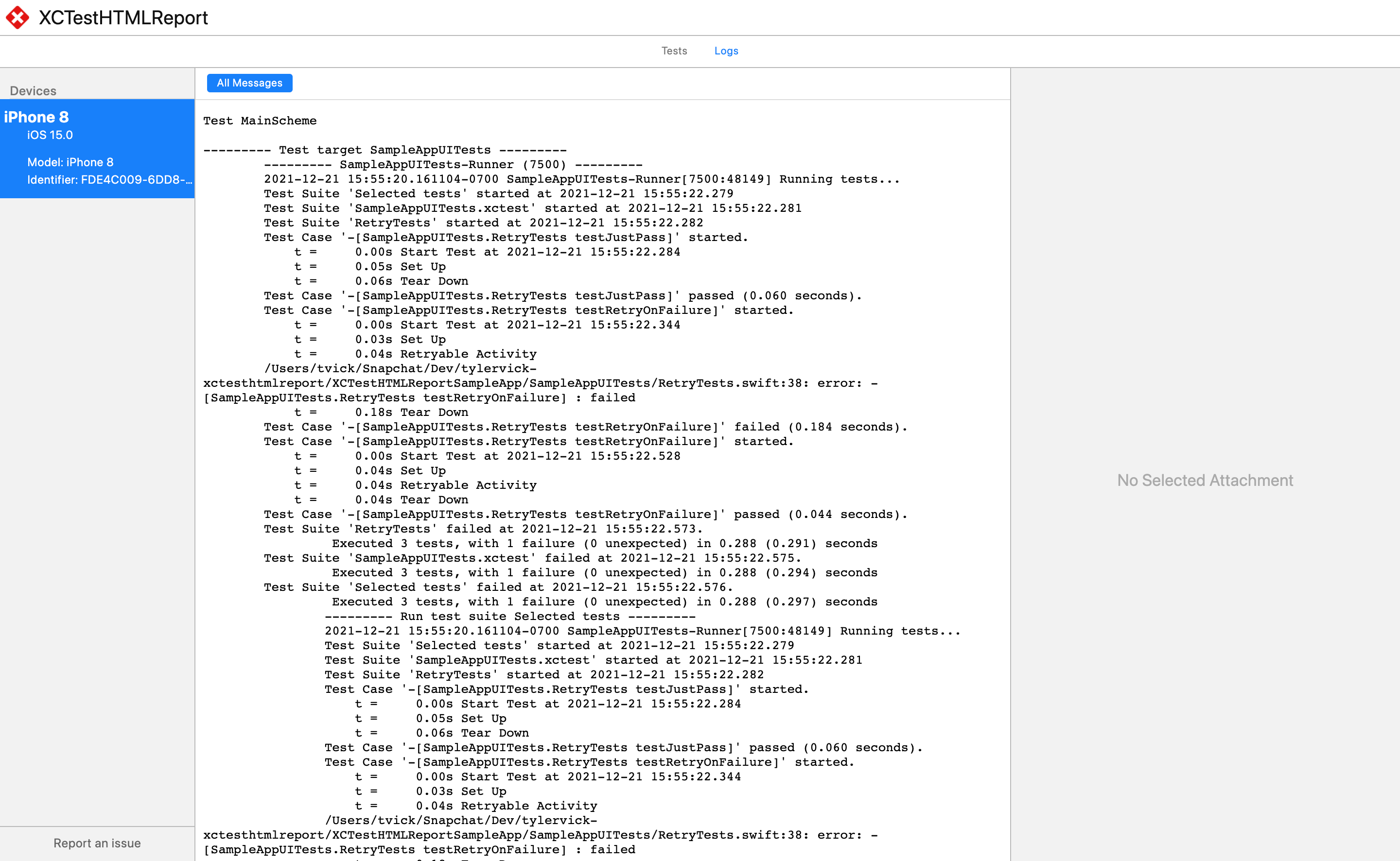Click the Devices panel header
This screenshot has height=861, width=1400.
coord(33,90)
